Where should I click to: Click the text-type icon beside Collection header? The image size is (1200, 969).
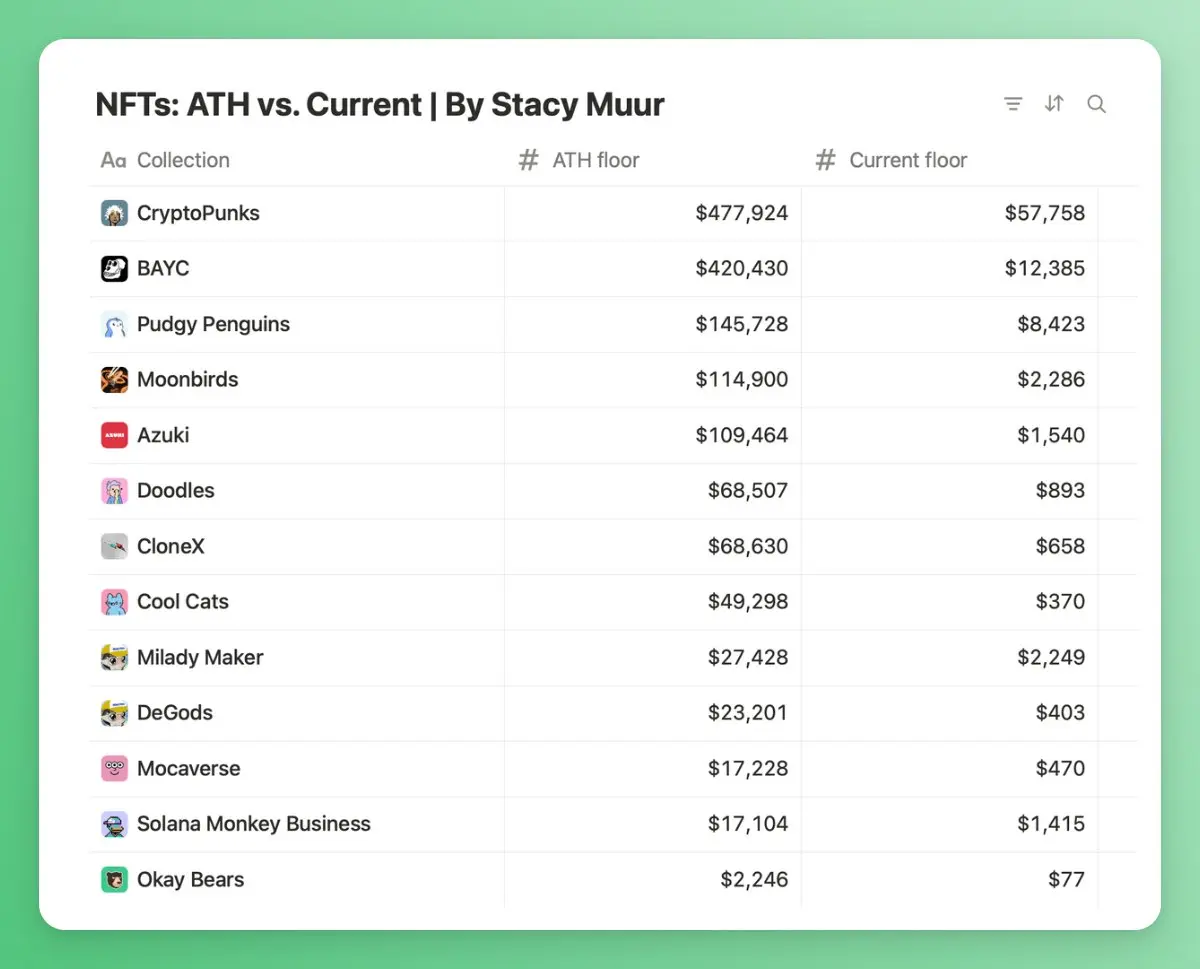pyautogui.click(x=113, y=160)
